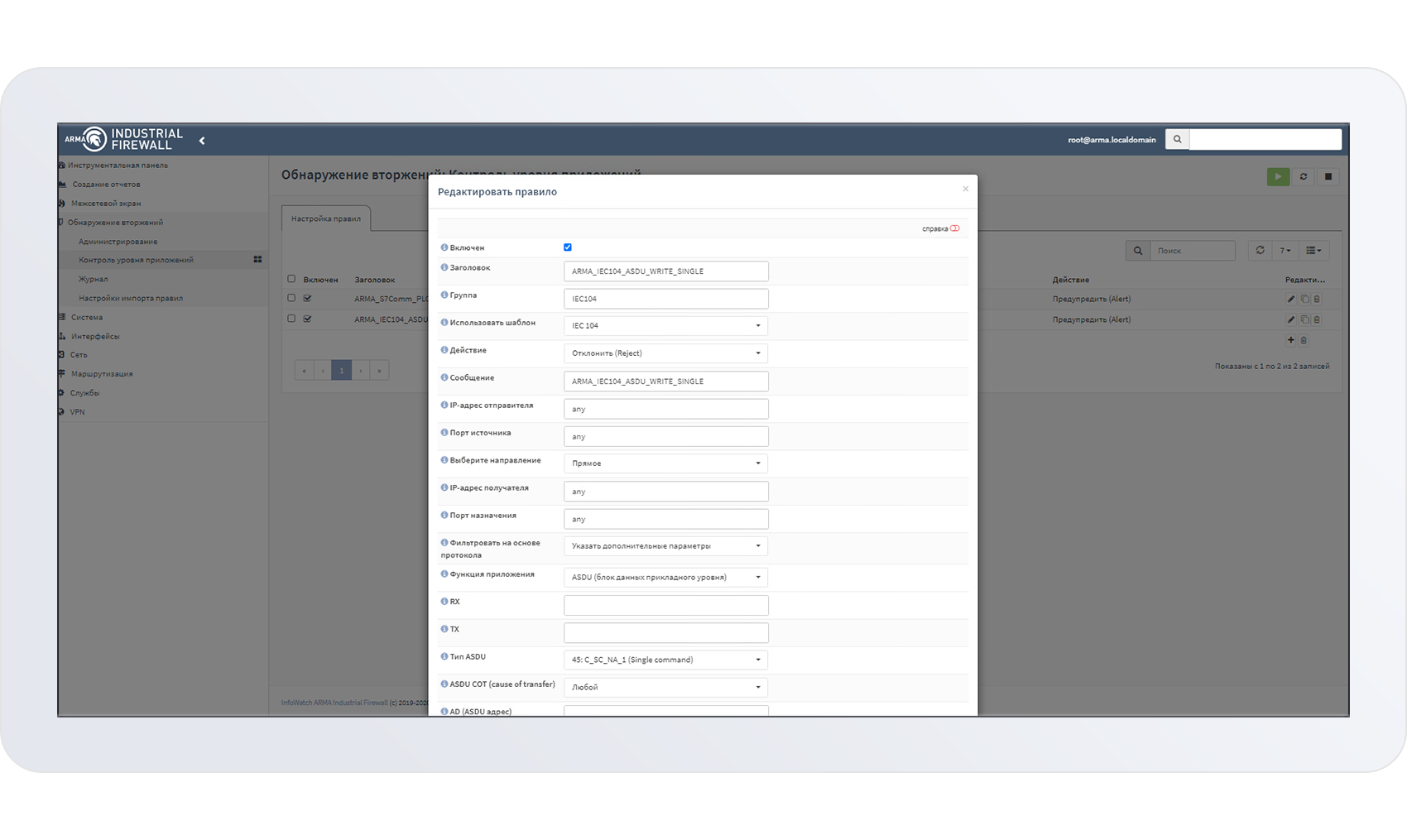Click the pencil edit icon for ARMA_S7Comm rule
The image size is (1407, 840).
point(1291,299)
